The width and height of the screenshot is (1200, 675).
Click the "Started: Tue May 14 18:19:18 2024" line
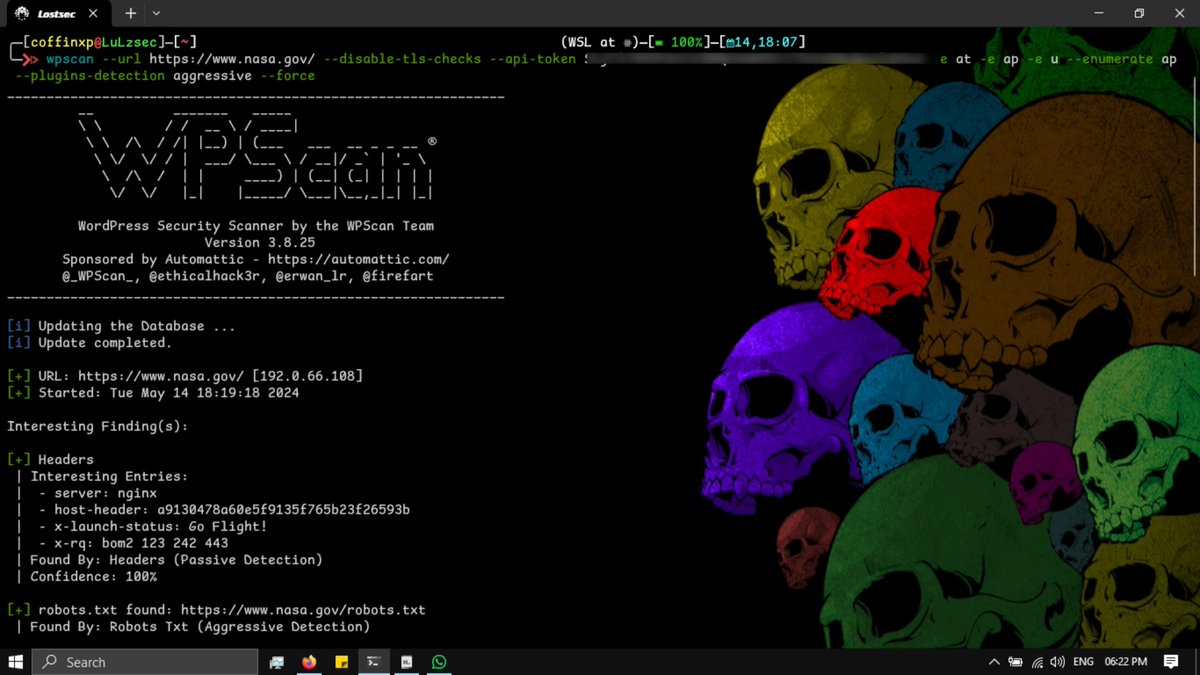click(153, 393)
